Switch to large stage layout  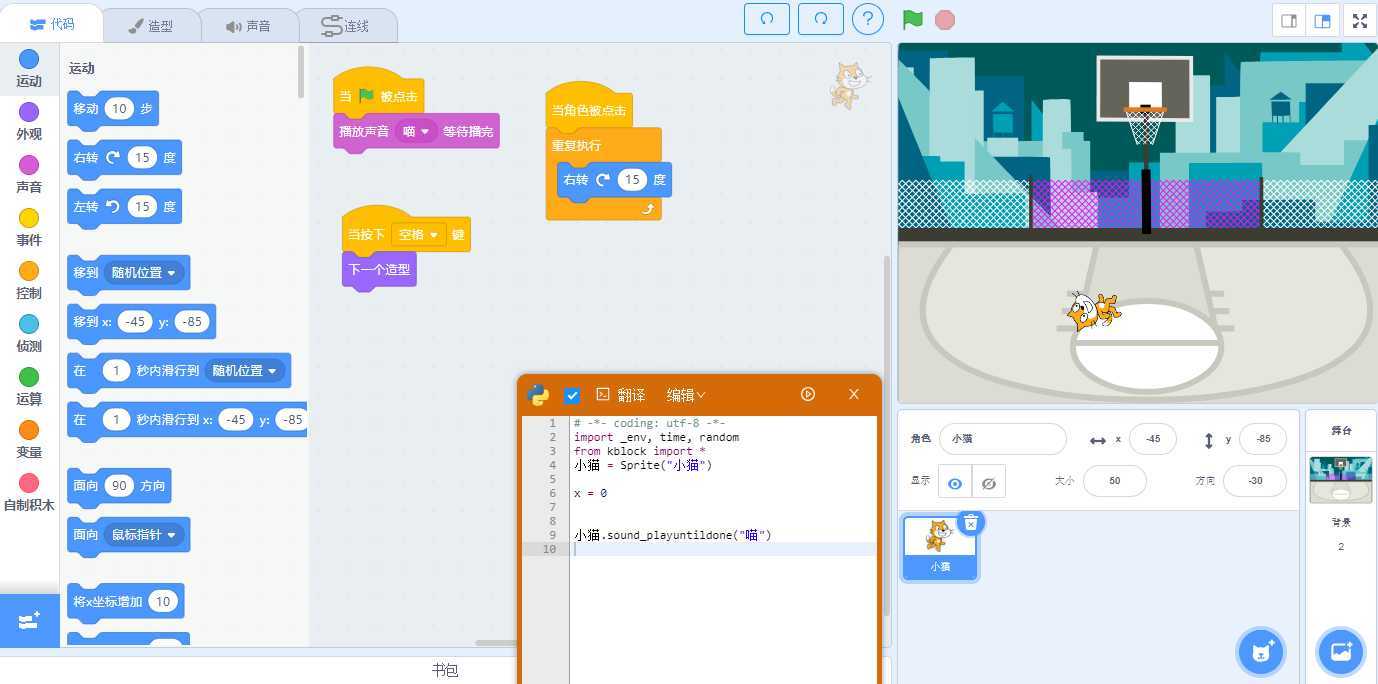[x=1322, y=21]
